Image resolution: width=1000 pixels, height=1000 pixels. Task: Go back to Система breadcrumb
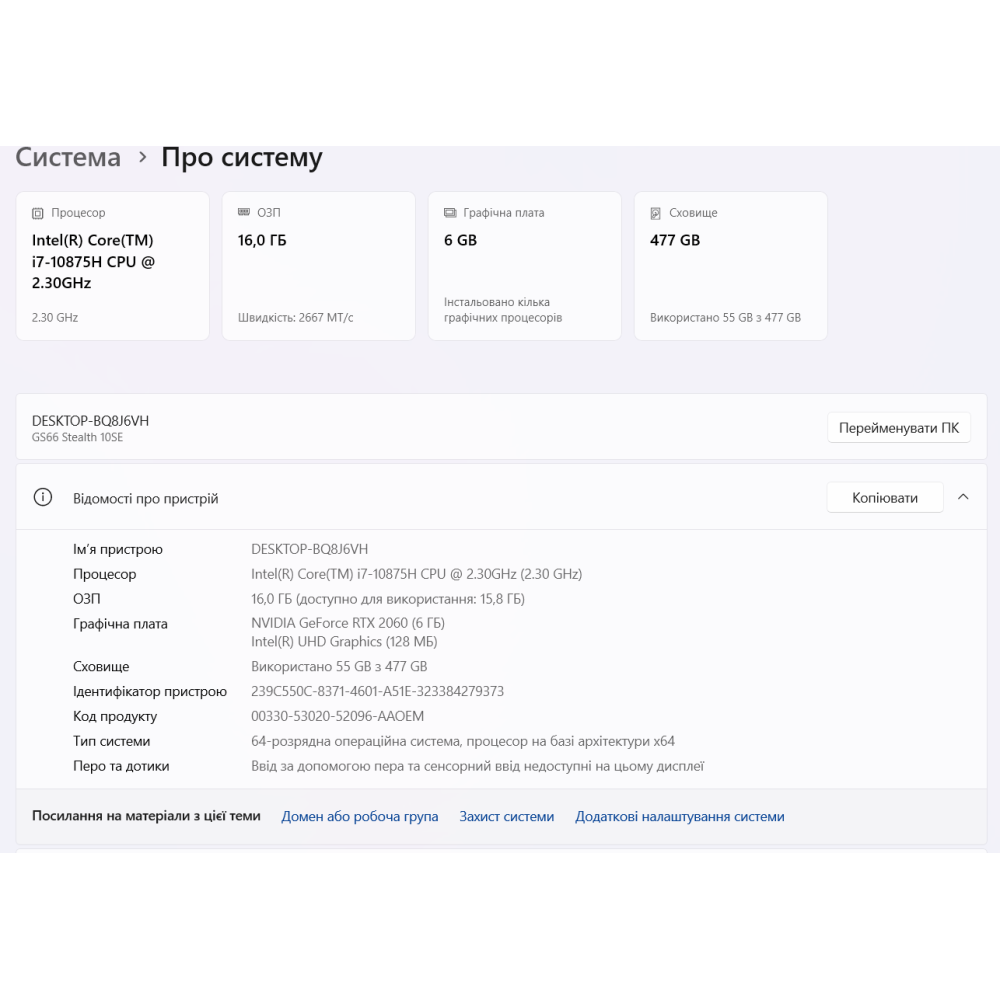[68, 158]
